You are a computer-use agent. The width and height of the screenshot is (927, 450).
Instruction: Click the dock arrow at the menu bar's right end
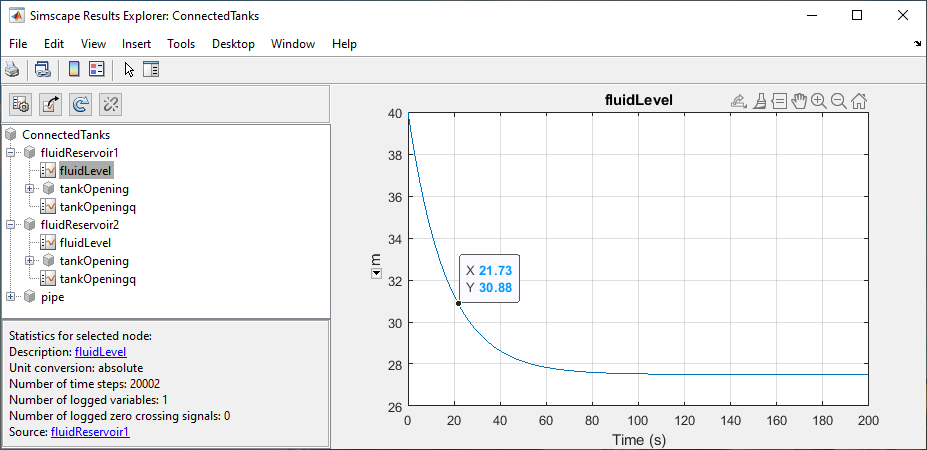(x=918, y=44)
